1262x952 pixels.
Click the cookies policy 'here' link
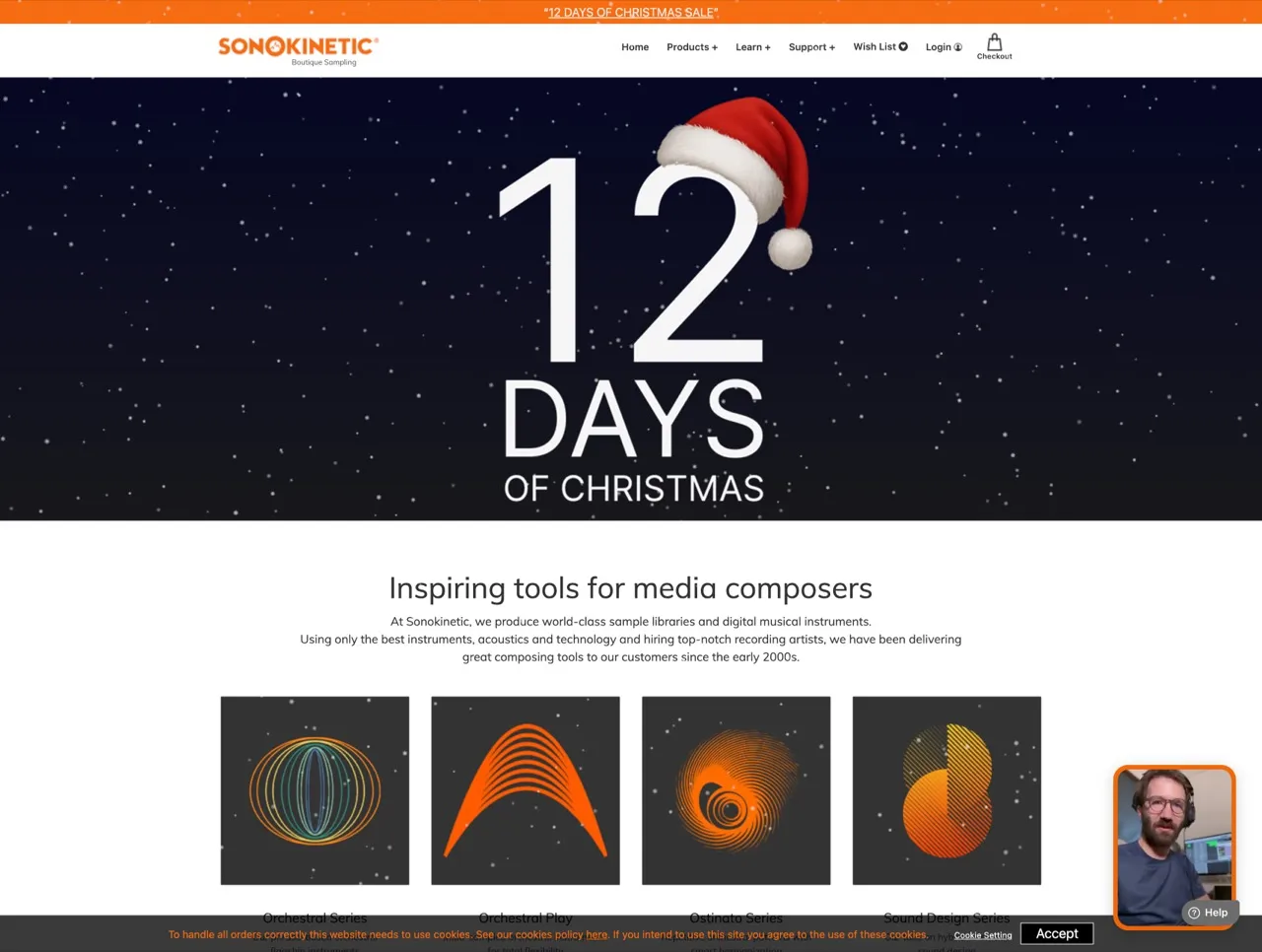click(x=596, y=934)
